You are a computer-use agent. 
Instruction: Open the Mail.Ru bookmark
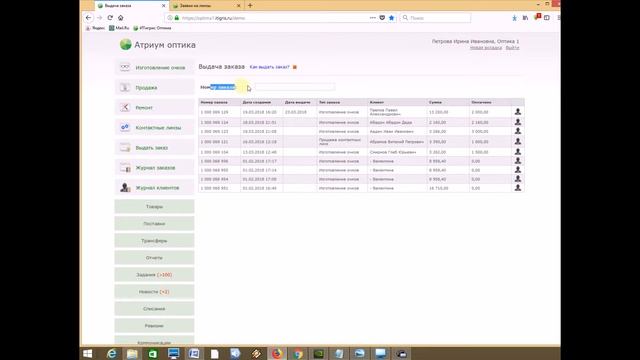click(x=119, y=28)
